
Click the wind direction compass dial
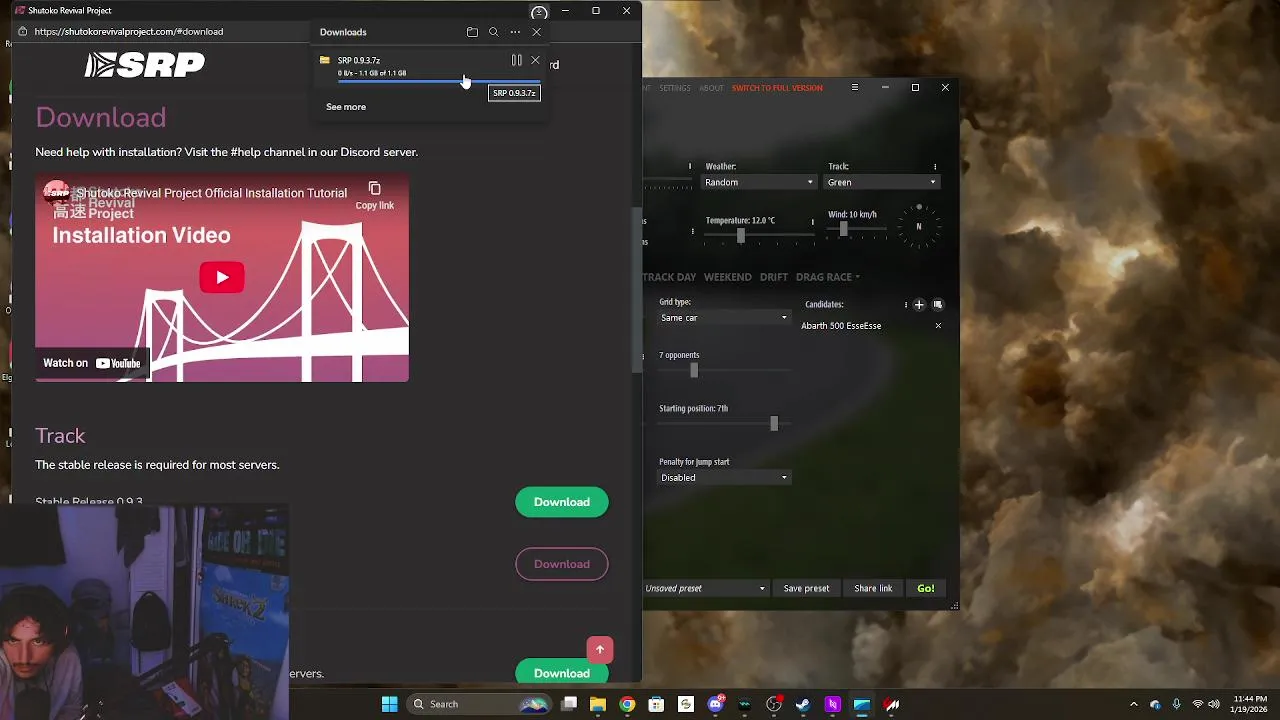pos(918,226)
